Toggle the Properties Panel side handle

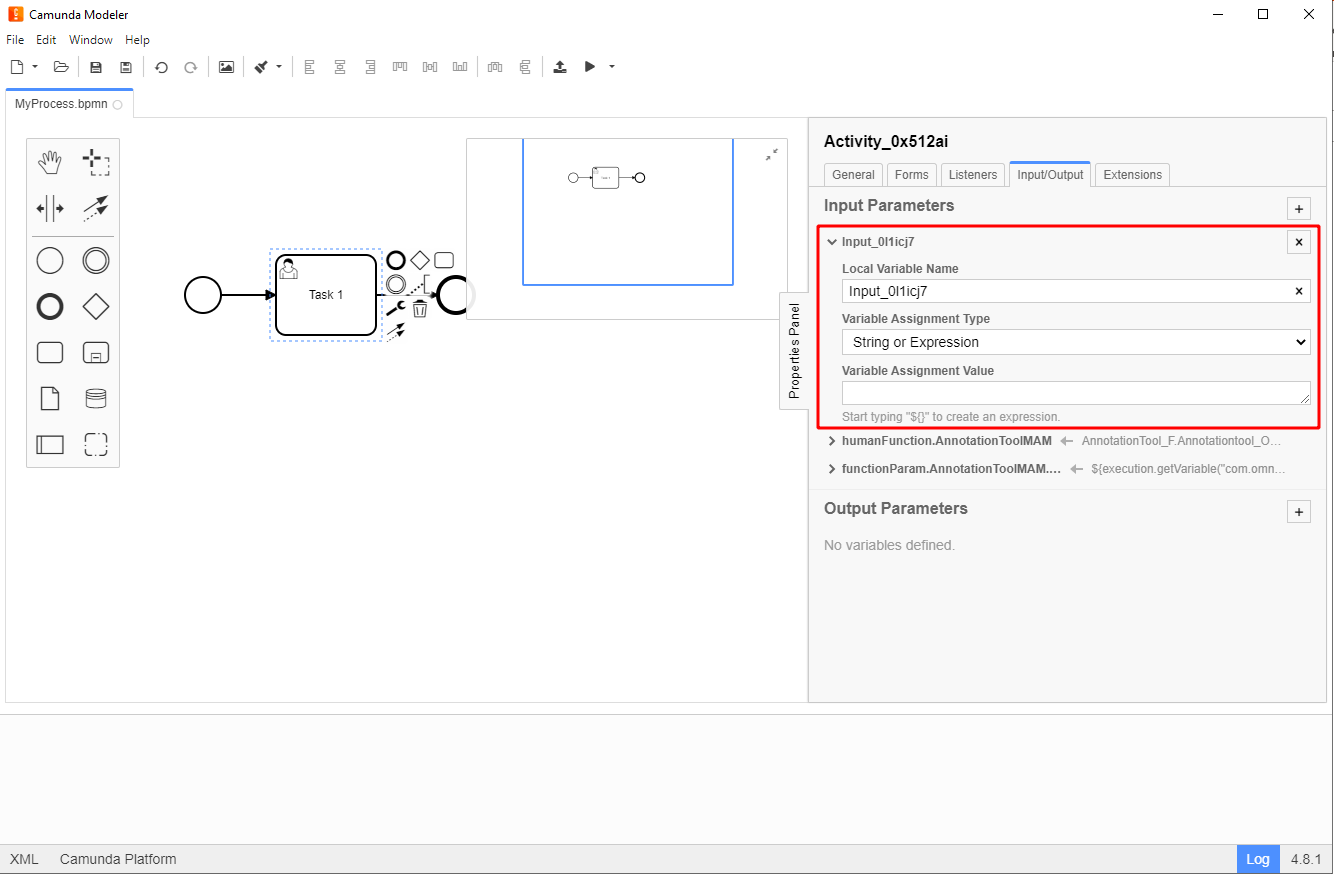[794, 350]
